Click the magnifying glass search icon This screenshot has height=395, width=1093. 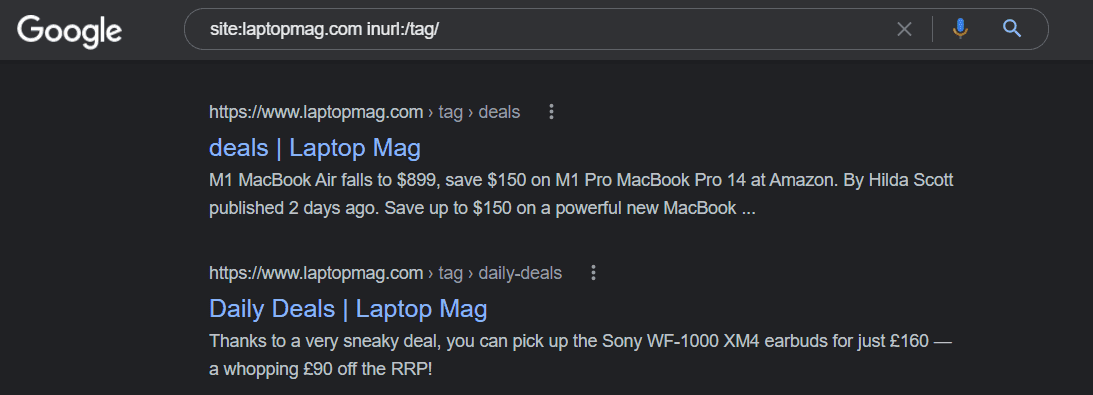[x=1011, y=29]
